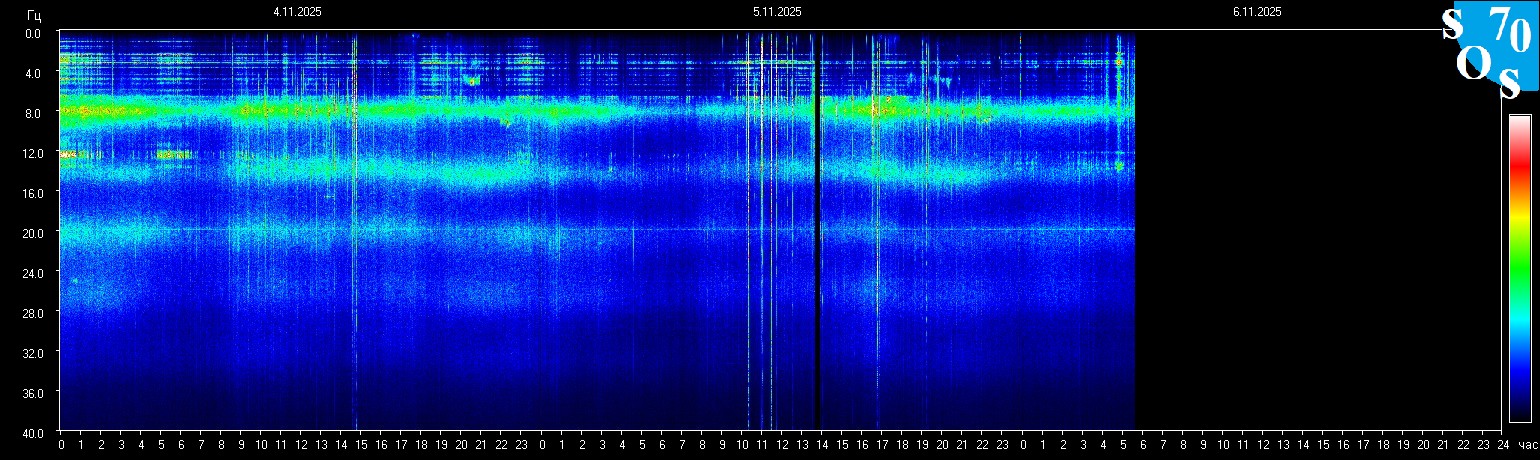Image resolution: width=1540 pixels, height=460 pixels.
Task: Click the empty black area of 6.11.2025
Action: (x=1318, y=230)
